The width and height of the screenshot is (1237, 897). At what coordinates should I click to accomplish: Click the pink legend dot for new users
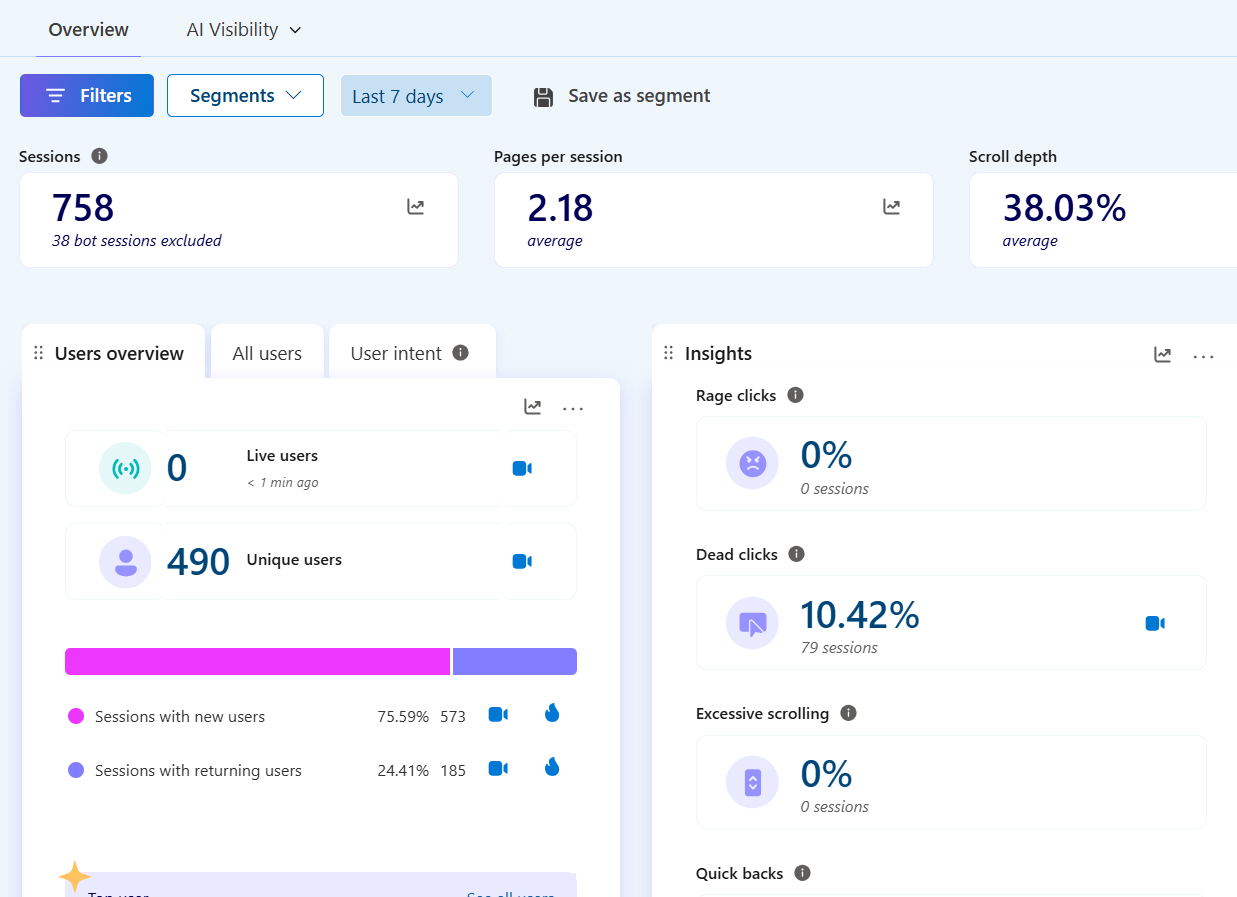[76, 716]
